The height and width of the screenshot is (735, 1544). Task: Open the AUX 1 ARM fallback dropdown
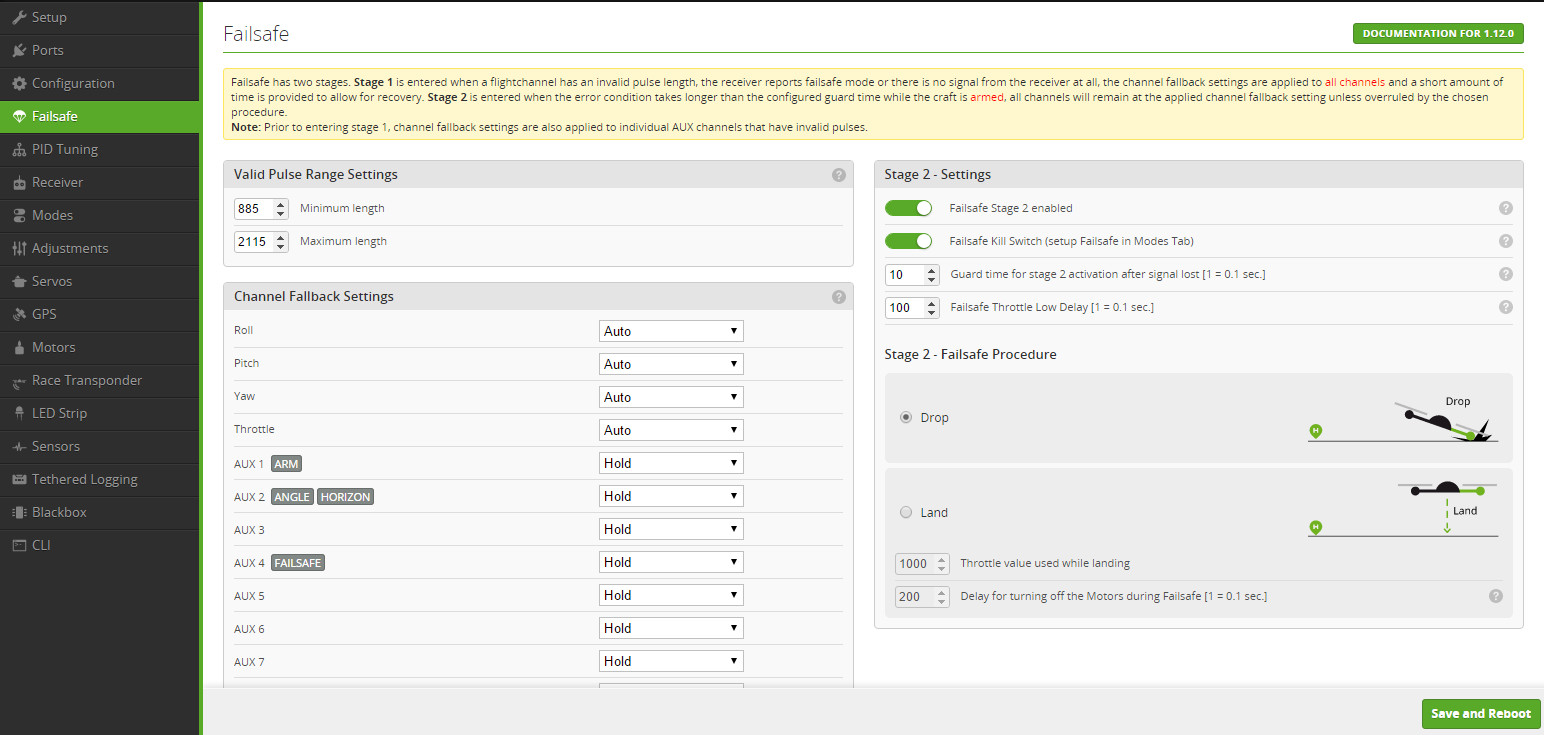tap(671, 463)
